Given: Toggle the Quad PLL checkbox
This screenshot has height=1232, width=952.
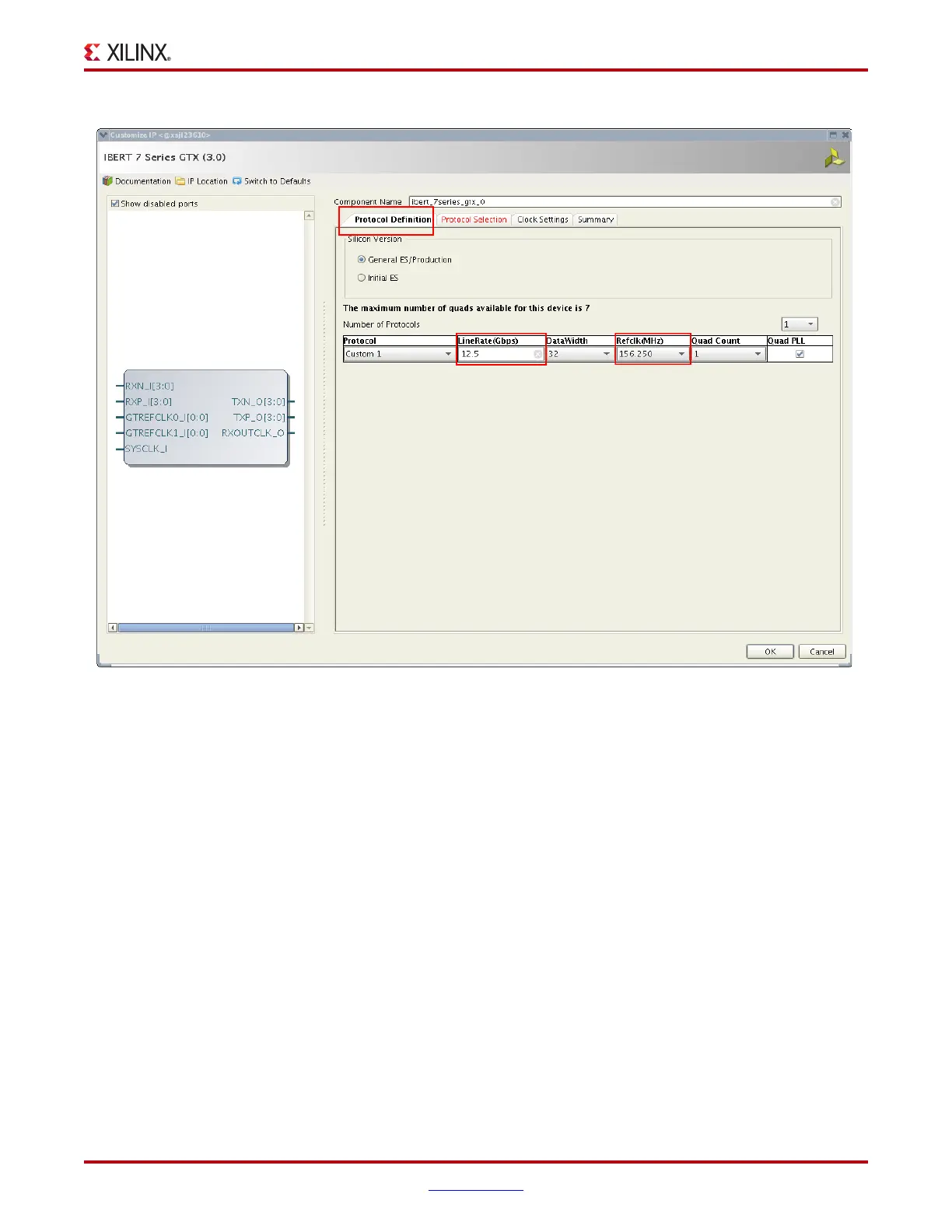Looking at the screenshot, I should pyautogui.click(x=800, y=354).
